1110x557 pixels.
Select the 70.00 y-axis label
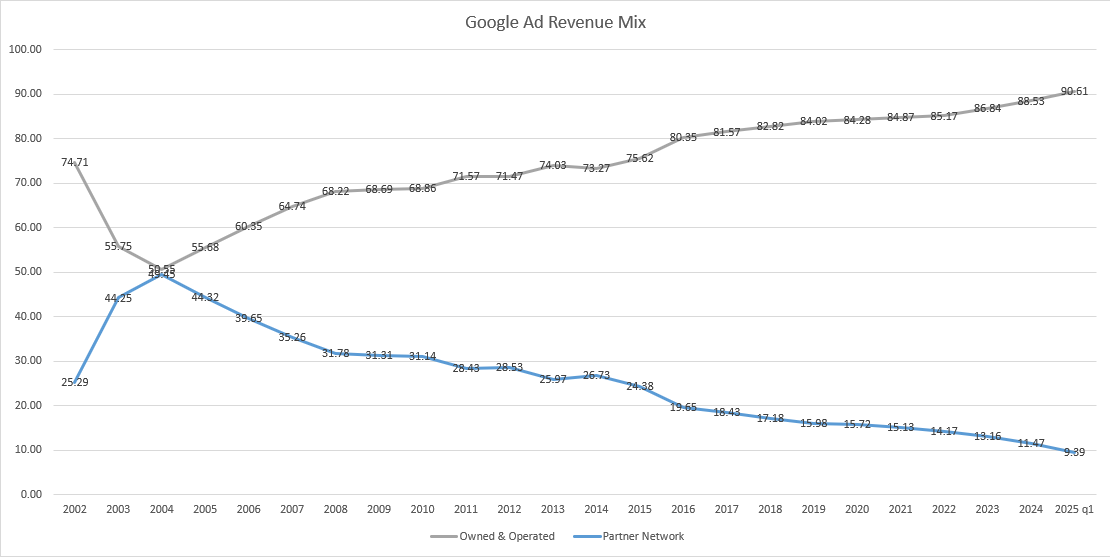[28, 183]
